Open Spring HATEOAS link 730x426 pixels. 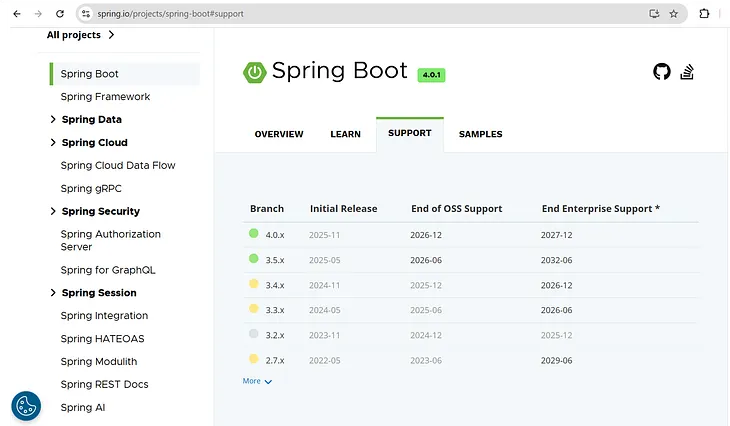pyautogui.click(x=102, y=339)
